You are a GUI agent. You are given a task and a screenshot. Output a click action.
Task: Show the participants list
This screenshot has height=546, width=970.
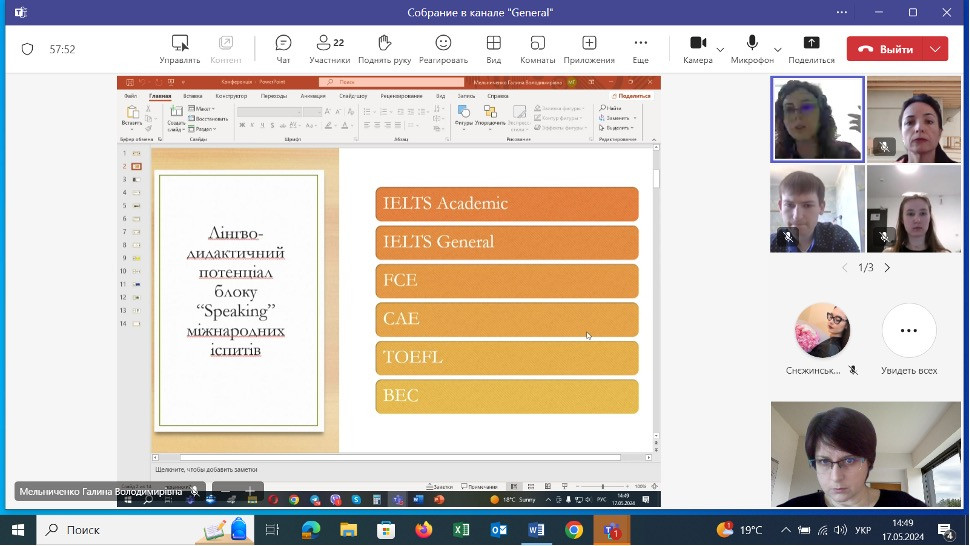[329, 48]
